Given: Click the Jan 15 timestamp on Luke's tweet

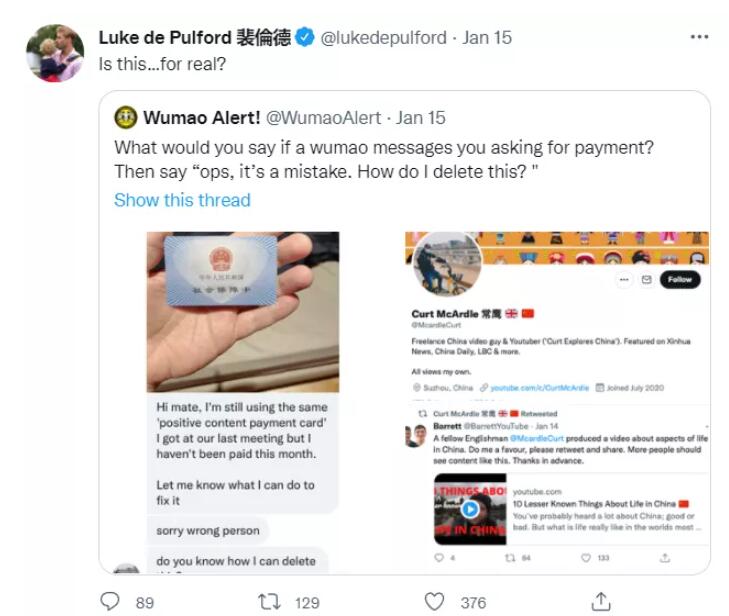Looking at the screenshot, I should coord(487,38).
